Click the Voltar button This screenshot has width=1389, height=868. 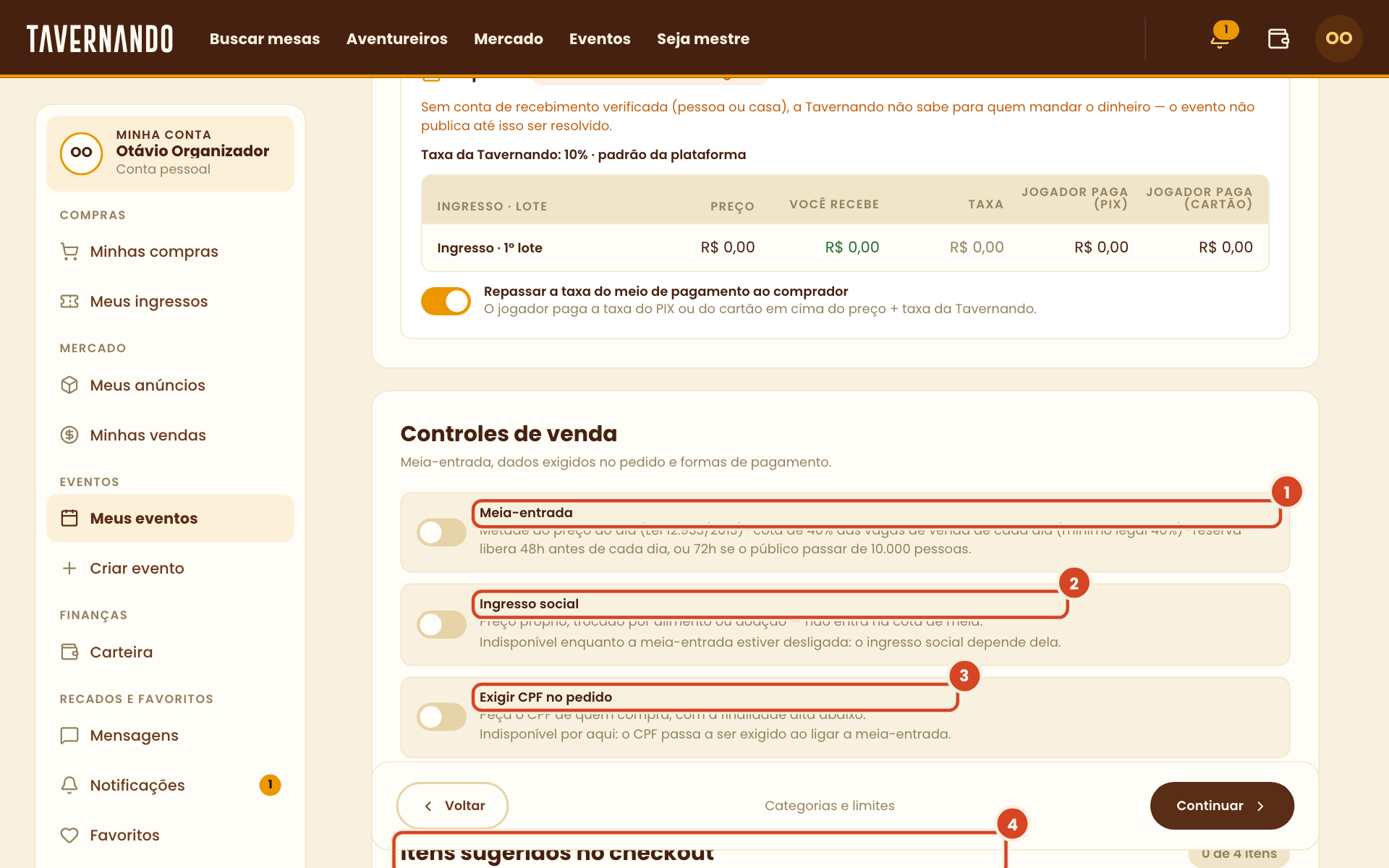point(452,806)
